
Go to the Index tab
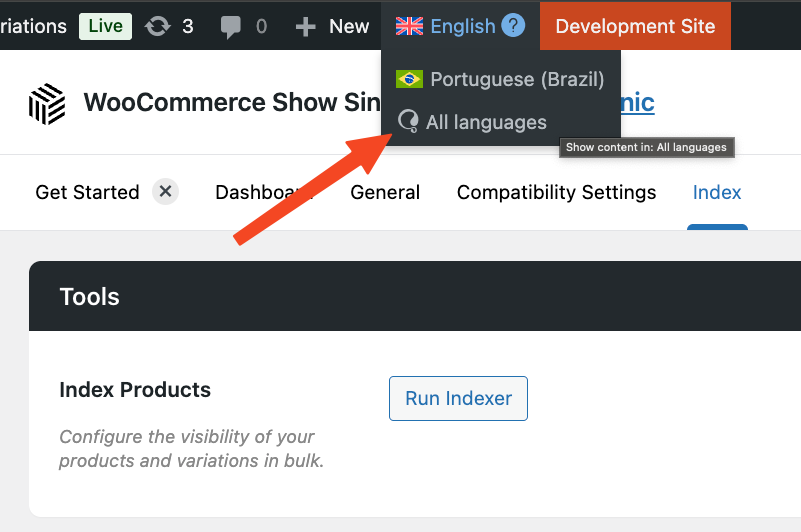click(x=717, y=192)
